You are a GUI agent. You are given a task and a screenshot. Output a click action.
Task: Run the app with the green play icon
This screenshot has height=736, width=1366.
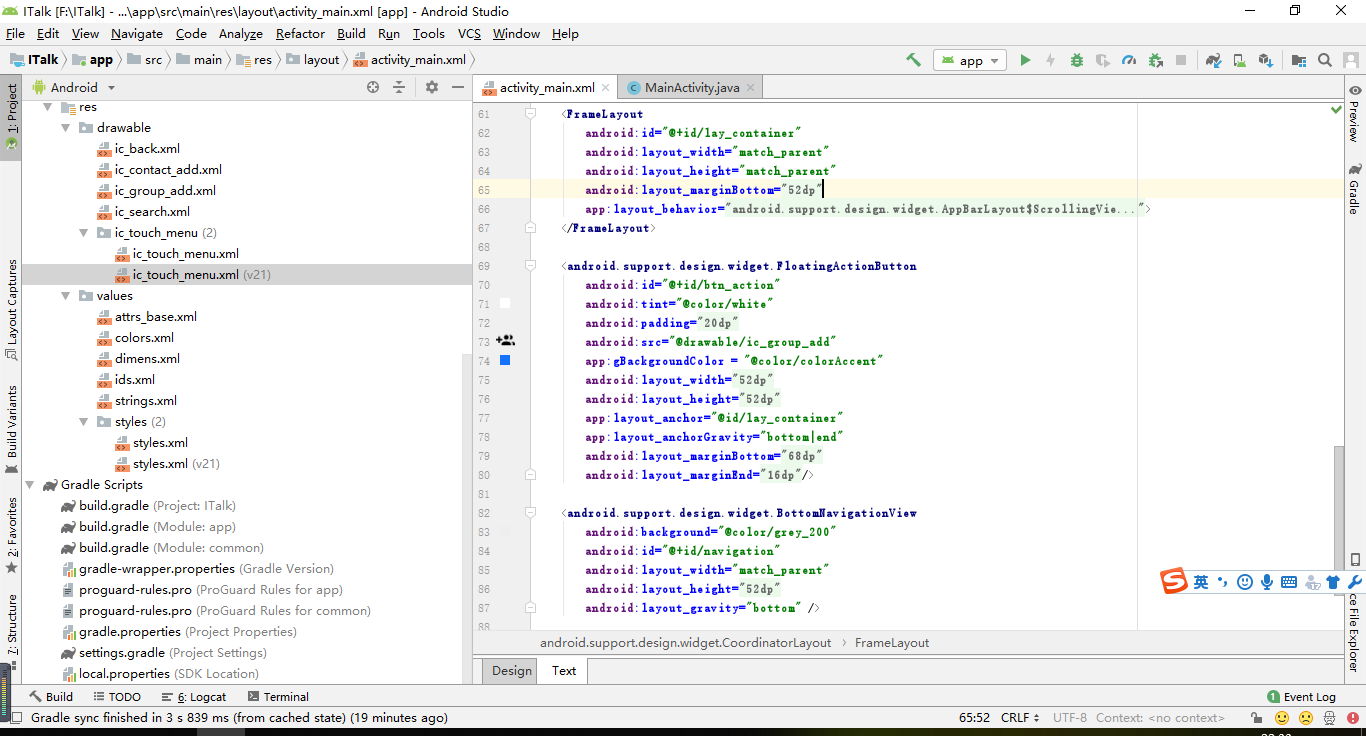tap(1025, 60)
